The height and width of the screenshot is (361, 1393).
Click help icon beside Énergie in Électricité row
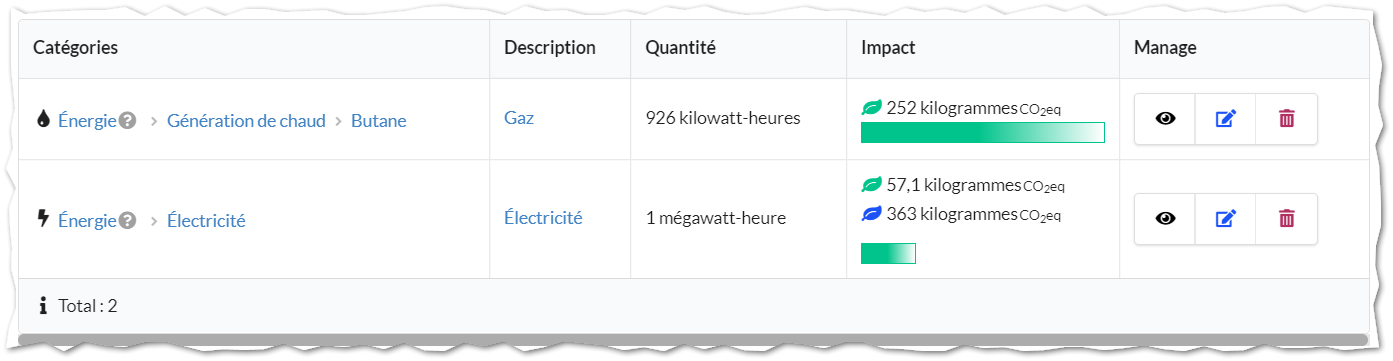point(127,220)
